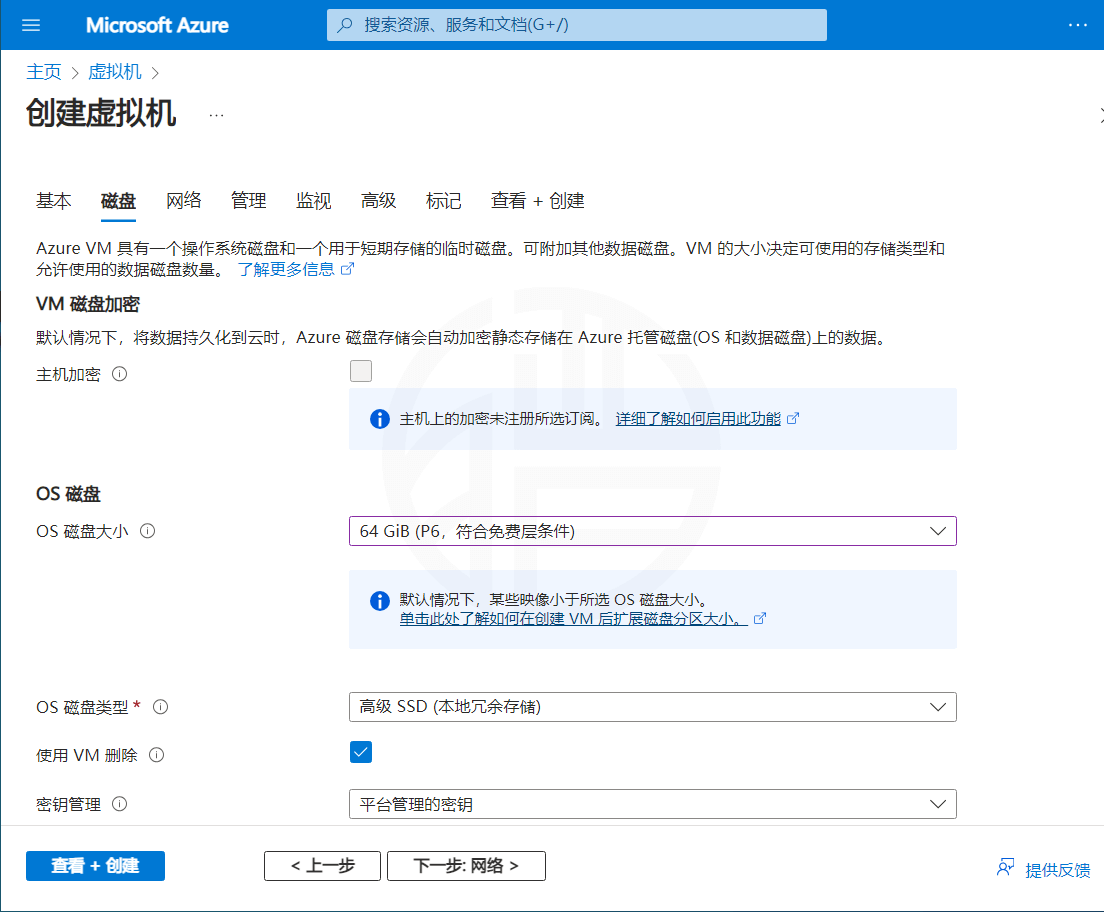Click external link icon after 了解更多信息
1104x912 pixels.
pos(347,269)
